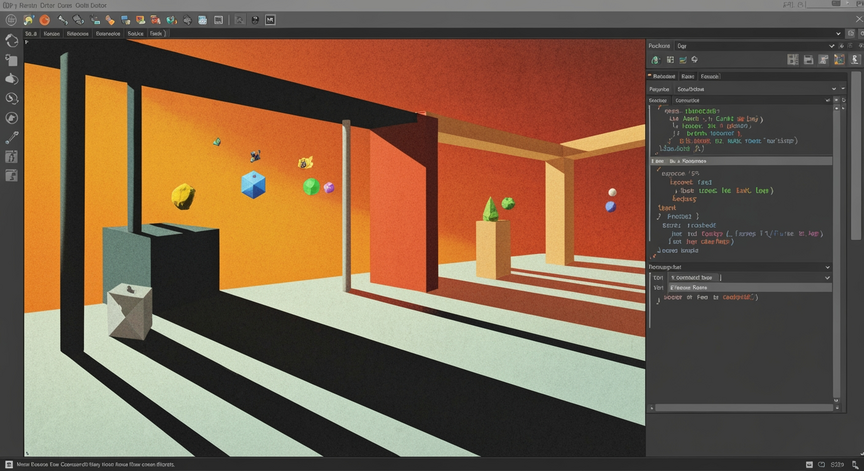
Task: Click the red toolbar icon
Action: [156, 20]
